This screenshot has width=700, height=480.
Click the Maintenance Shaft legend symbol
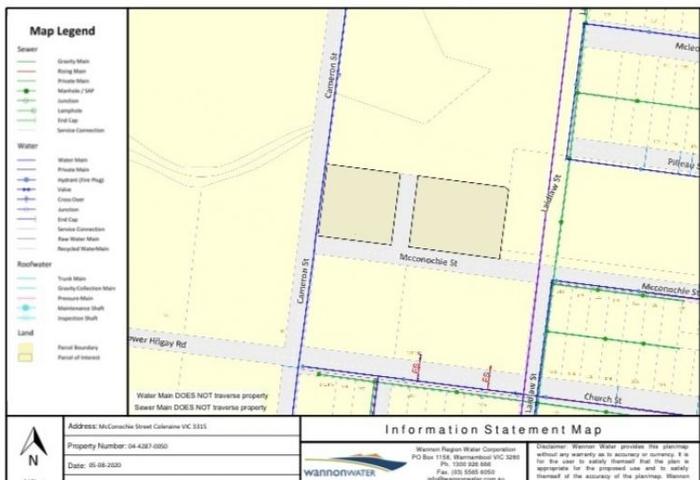coord(26,308)
